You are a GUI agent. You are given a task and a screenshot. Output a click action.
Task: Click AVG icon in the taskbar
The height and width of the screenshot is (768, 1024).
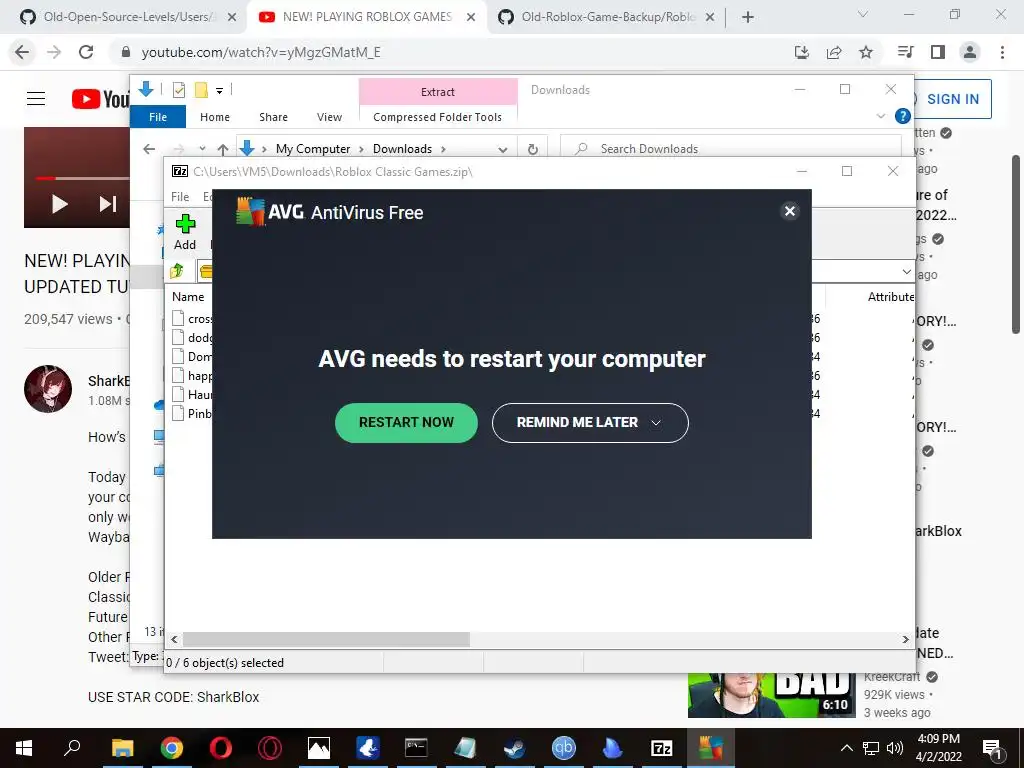click(x=711, y=748)
